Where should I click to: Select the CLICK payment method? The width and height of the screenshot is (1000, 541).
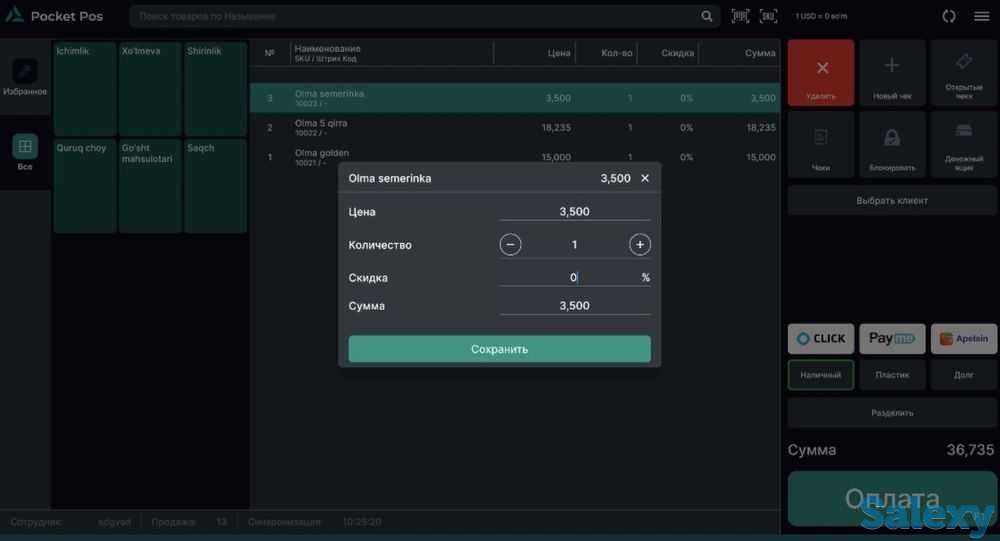[821, 338]
